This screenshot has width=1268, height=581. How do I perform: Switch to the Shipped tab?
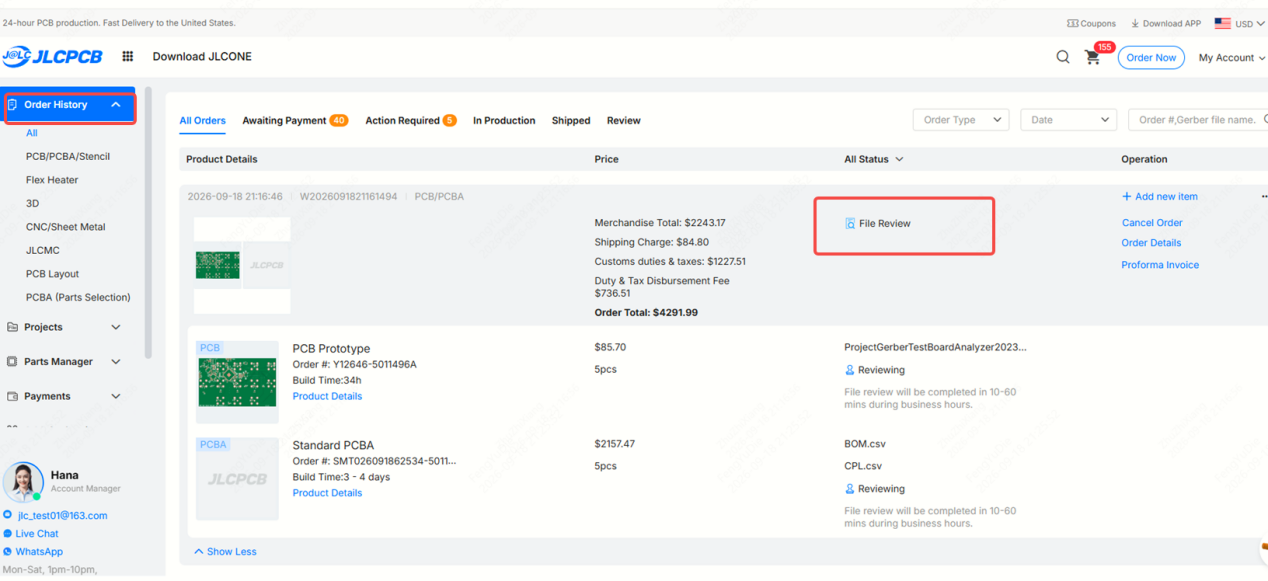tap(571, 121)
